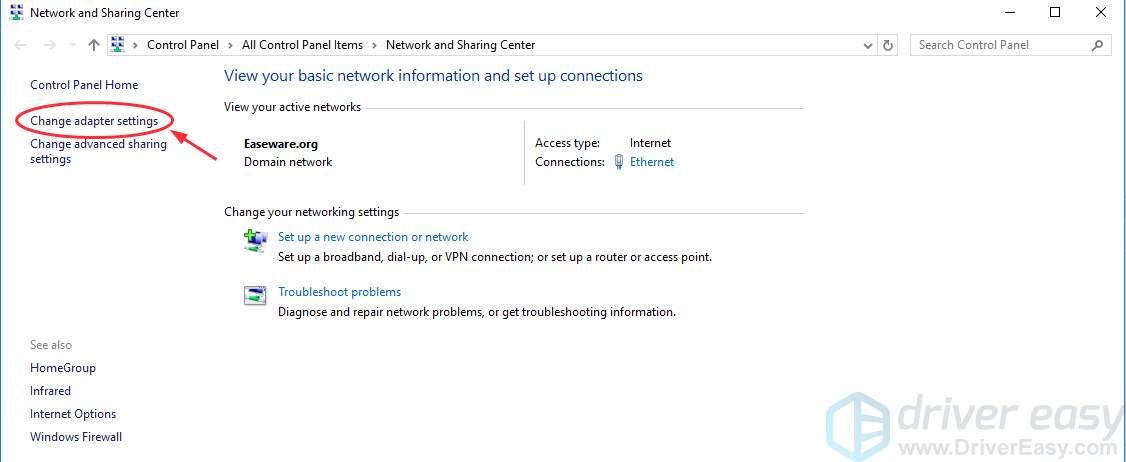Click the search magnifier icon
Image resolution: width=1126 pixels, height=462 pixels.
1097,45
